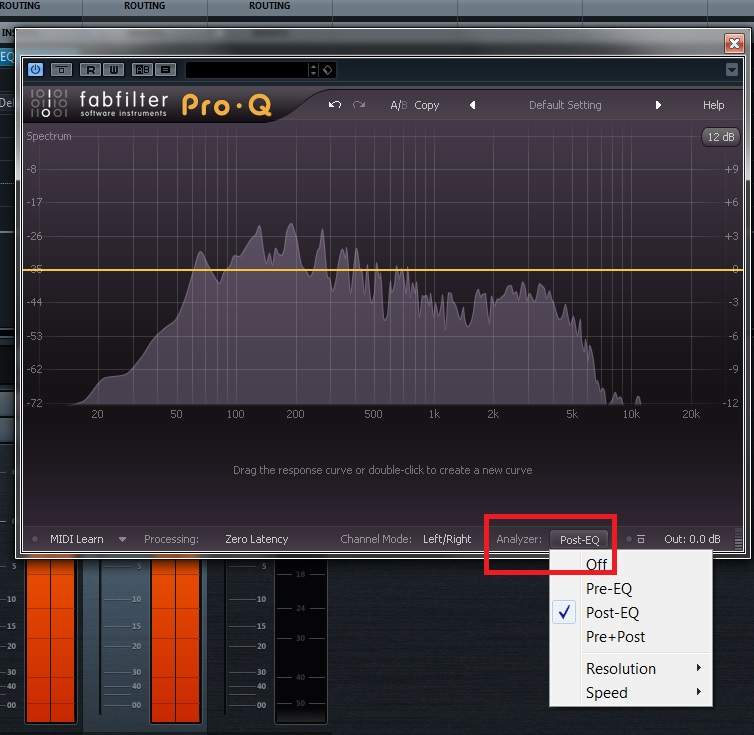
Task: Select Pre+Post analyzer option
Action: [631, 636]
